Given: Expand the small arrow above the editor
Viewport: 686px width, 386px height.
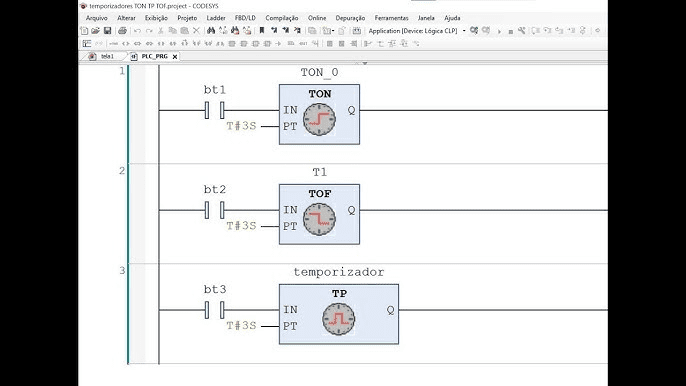Looking at the screenshot, I should [364, 63].
